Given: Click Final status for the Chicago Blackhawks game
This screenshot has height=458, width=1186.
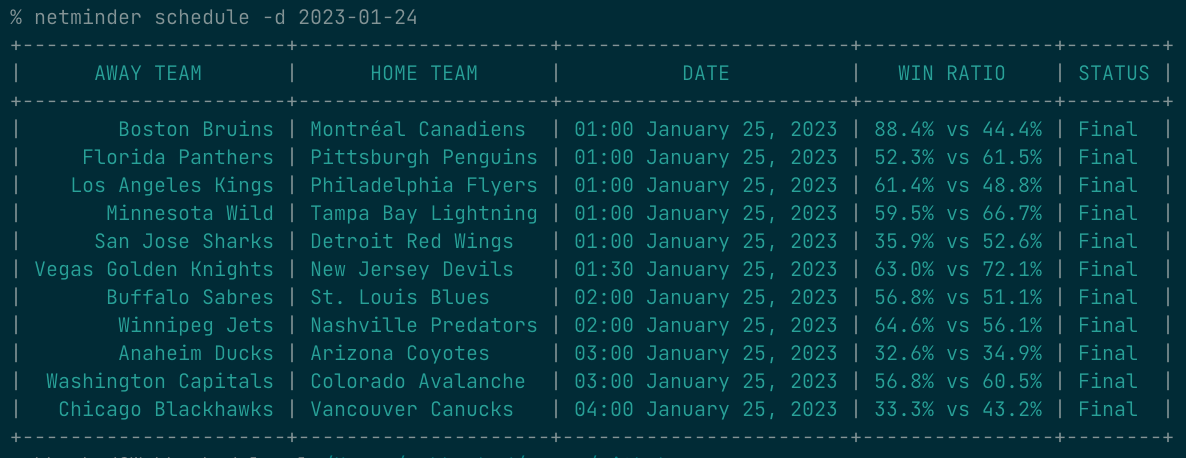Looking at the screenshot, I should coord(1108,409).
